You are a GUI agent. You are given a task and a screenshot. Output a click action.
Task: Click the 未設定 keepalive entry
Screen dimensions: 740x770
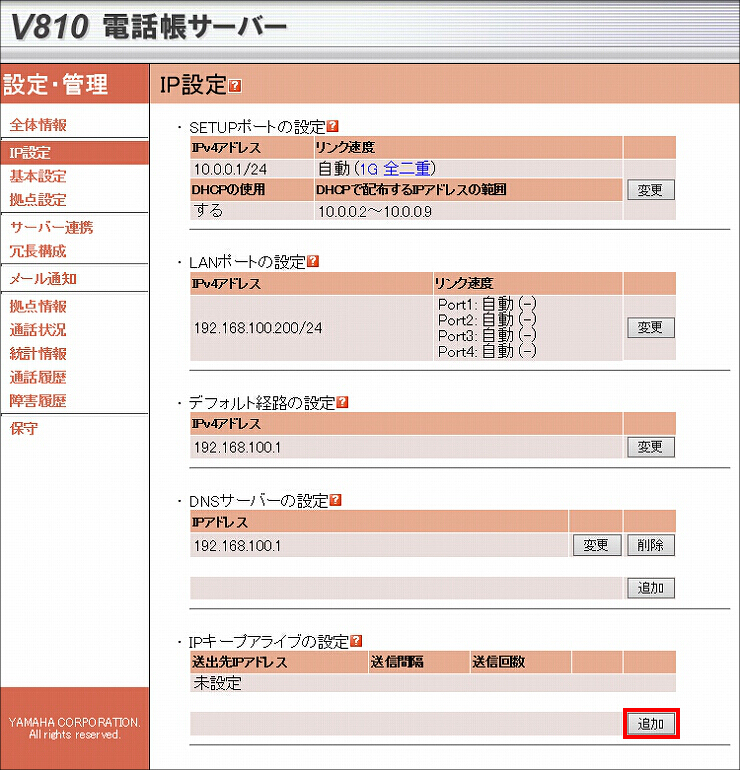pyautogui.click(x=218, y=683)
